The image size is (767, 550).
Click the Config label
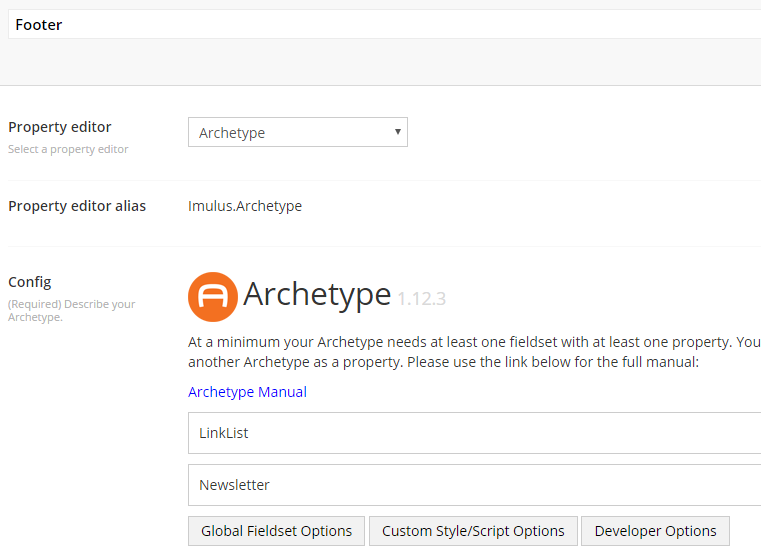point(30,282)
